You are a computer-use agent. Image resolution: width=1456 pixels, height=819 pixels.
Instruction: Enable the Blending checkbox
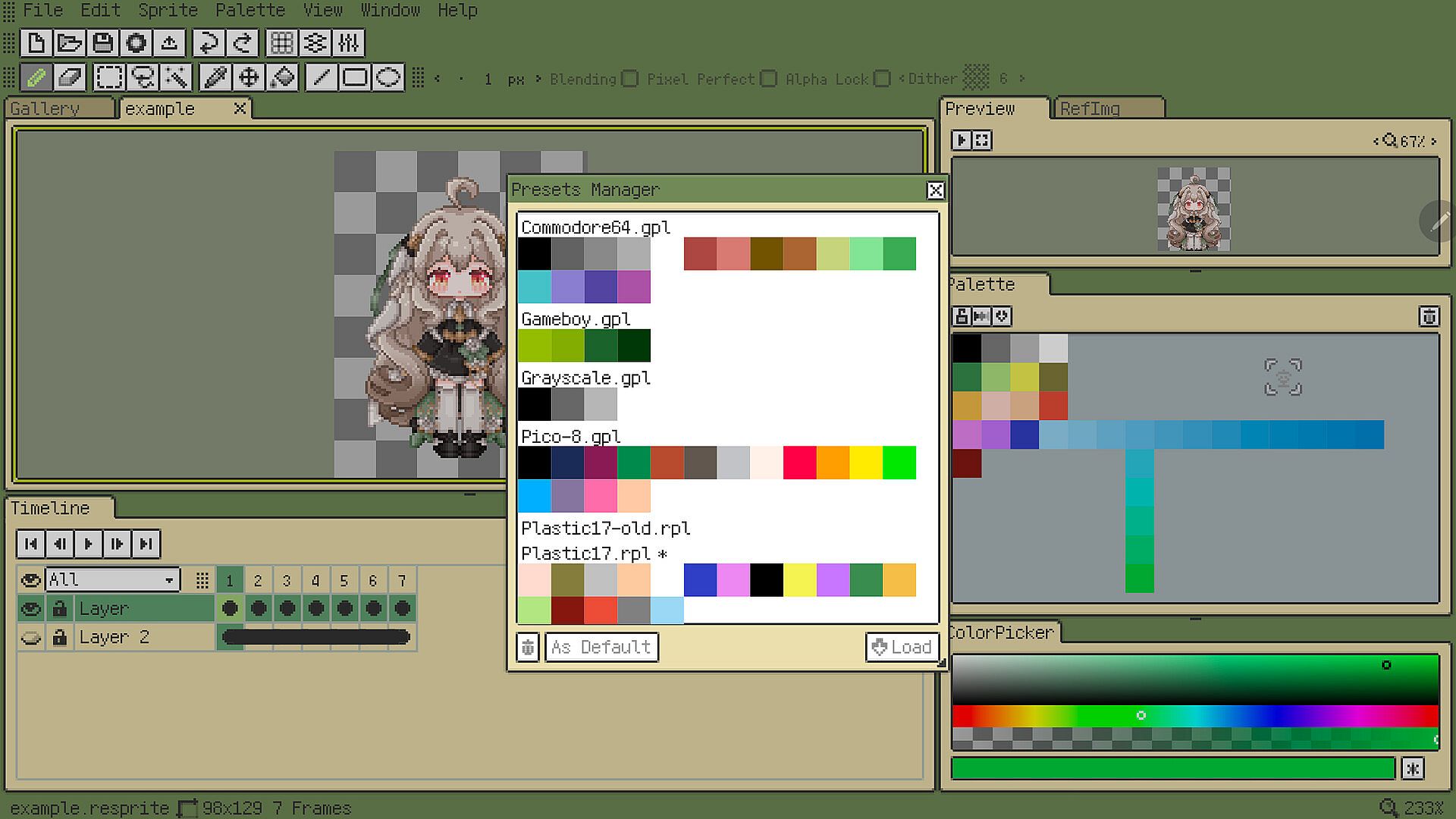click(630, 79)
